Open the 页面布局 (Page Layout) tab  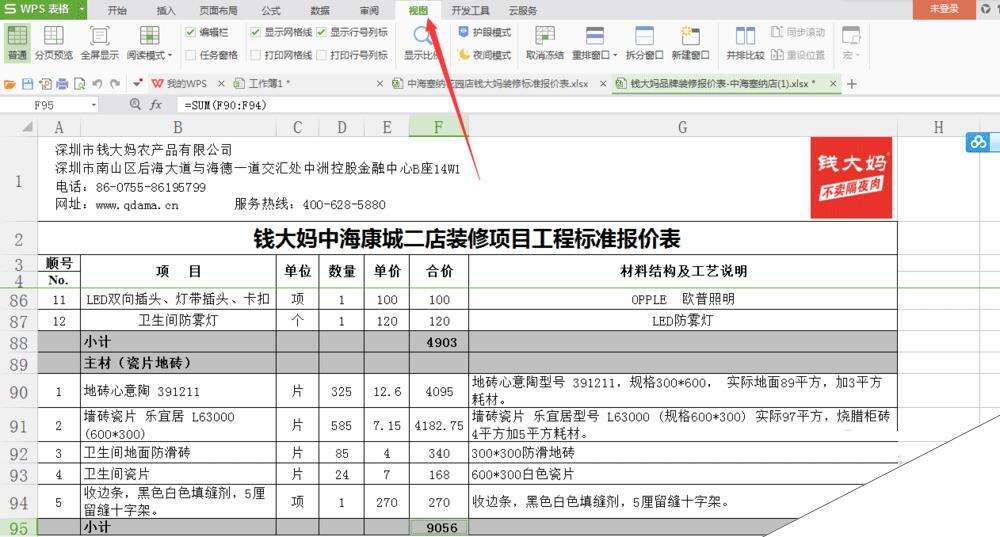[x=218, y=10]
